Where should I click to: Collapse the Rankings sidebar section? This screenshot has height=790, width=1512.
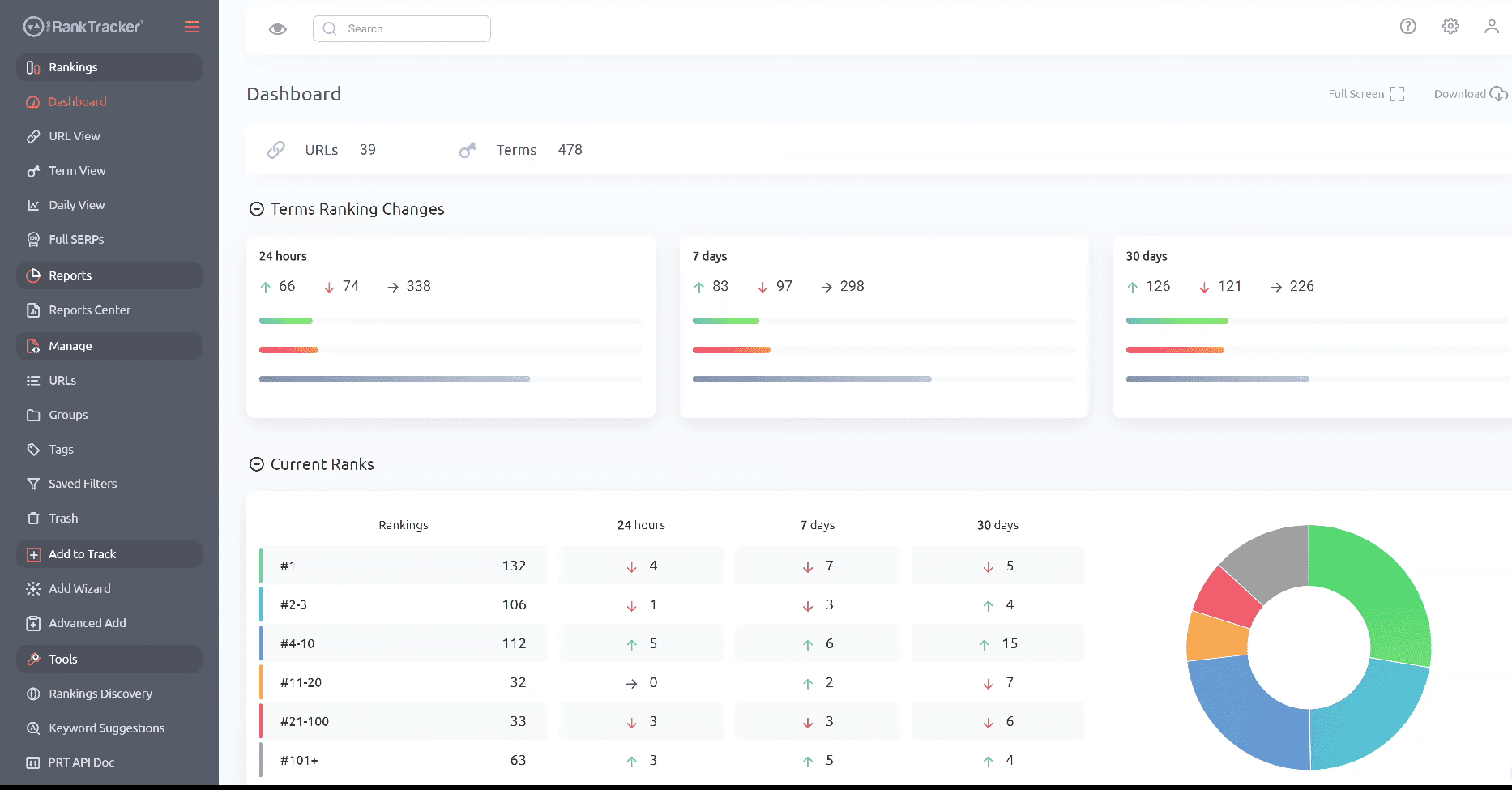point(109,67)
